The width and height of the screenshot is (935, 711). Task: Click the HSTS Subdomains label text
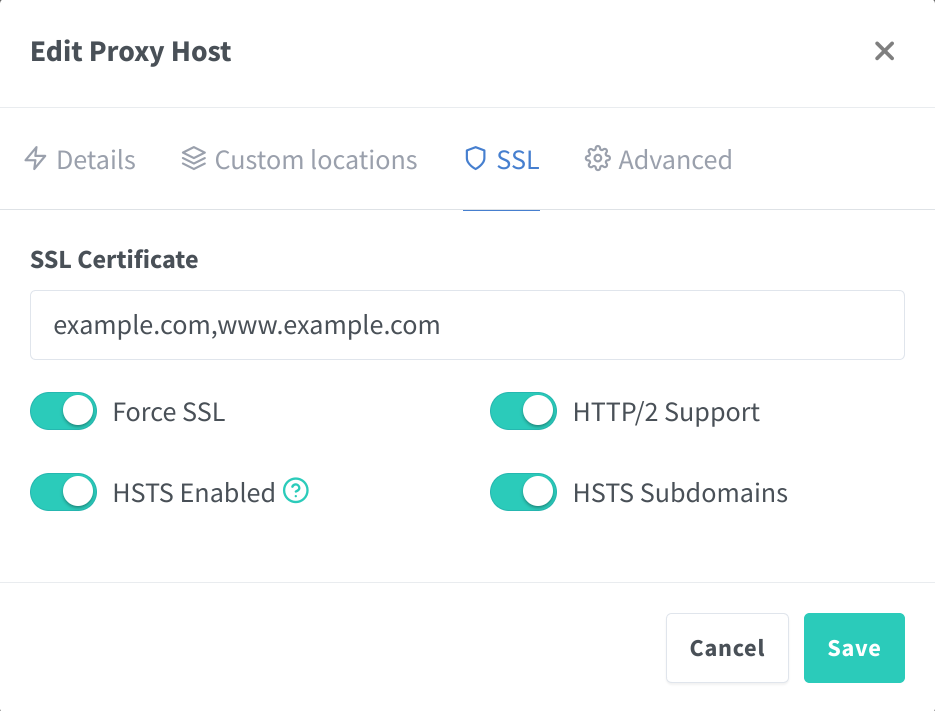click(x=680, y=493)
